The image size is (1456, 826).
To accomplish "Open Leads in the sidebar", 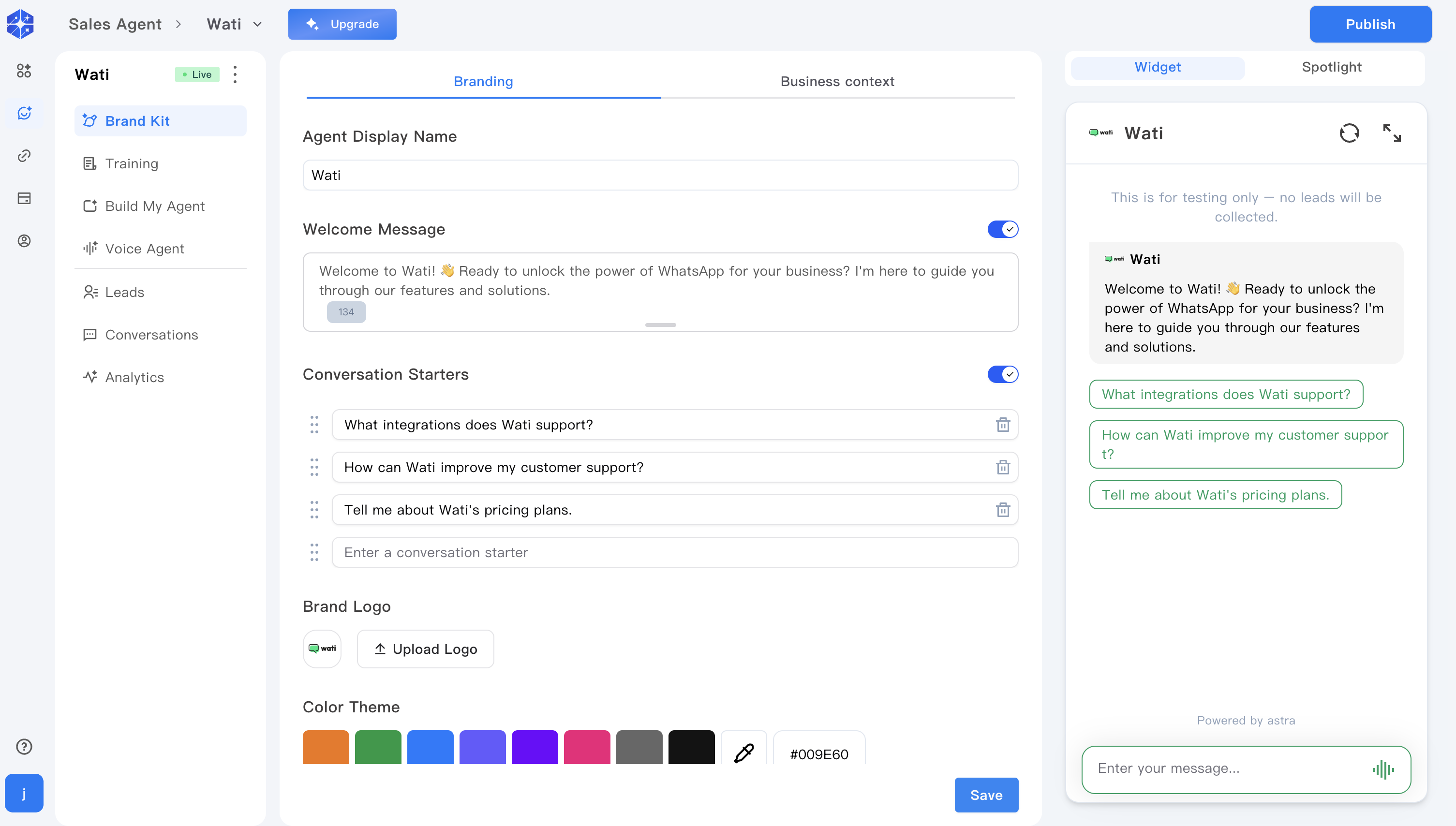I will point(161,292).
